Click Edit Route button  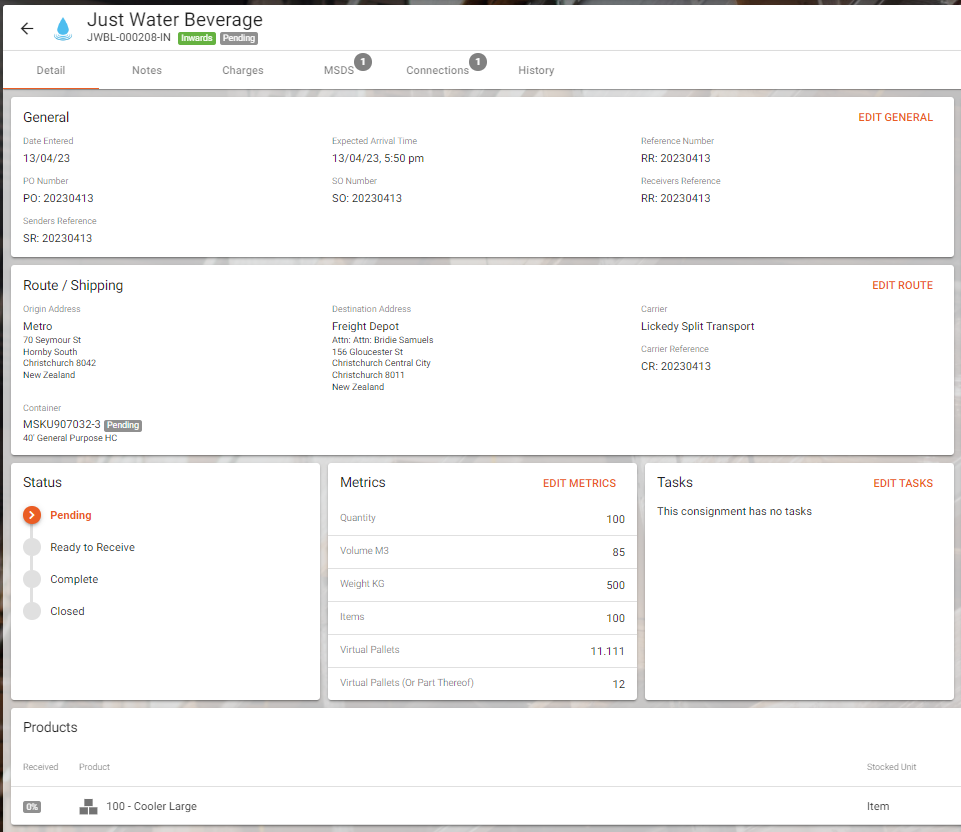(x=902, y=286)
